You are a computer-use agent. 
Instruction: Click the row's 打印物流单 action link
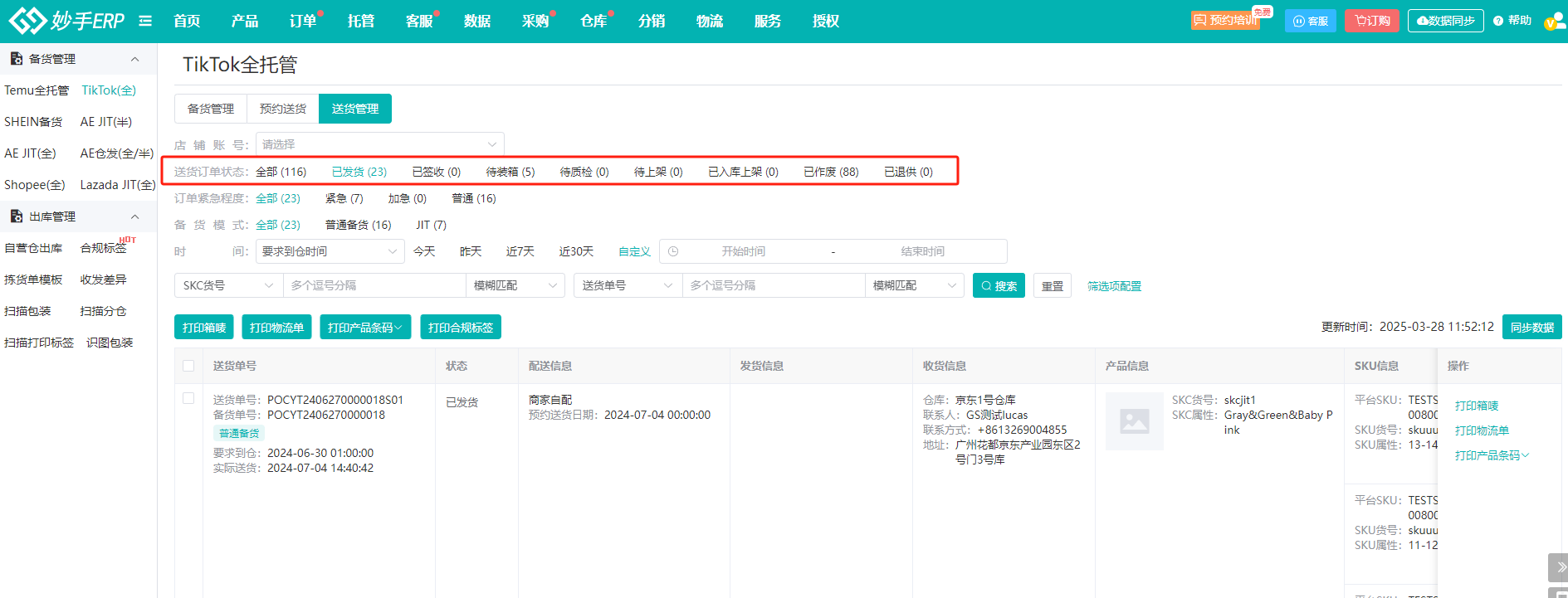coord(1483,430)
